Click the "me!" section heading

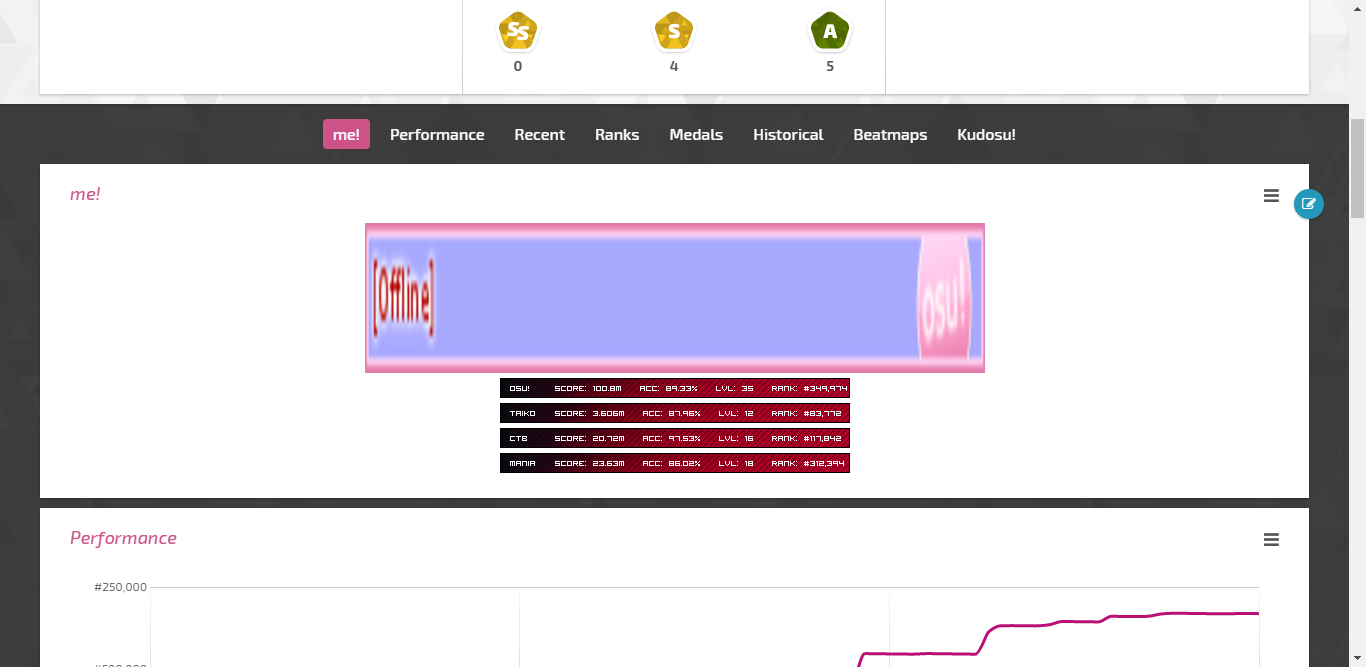[85, 194]
